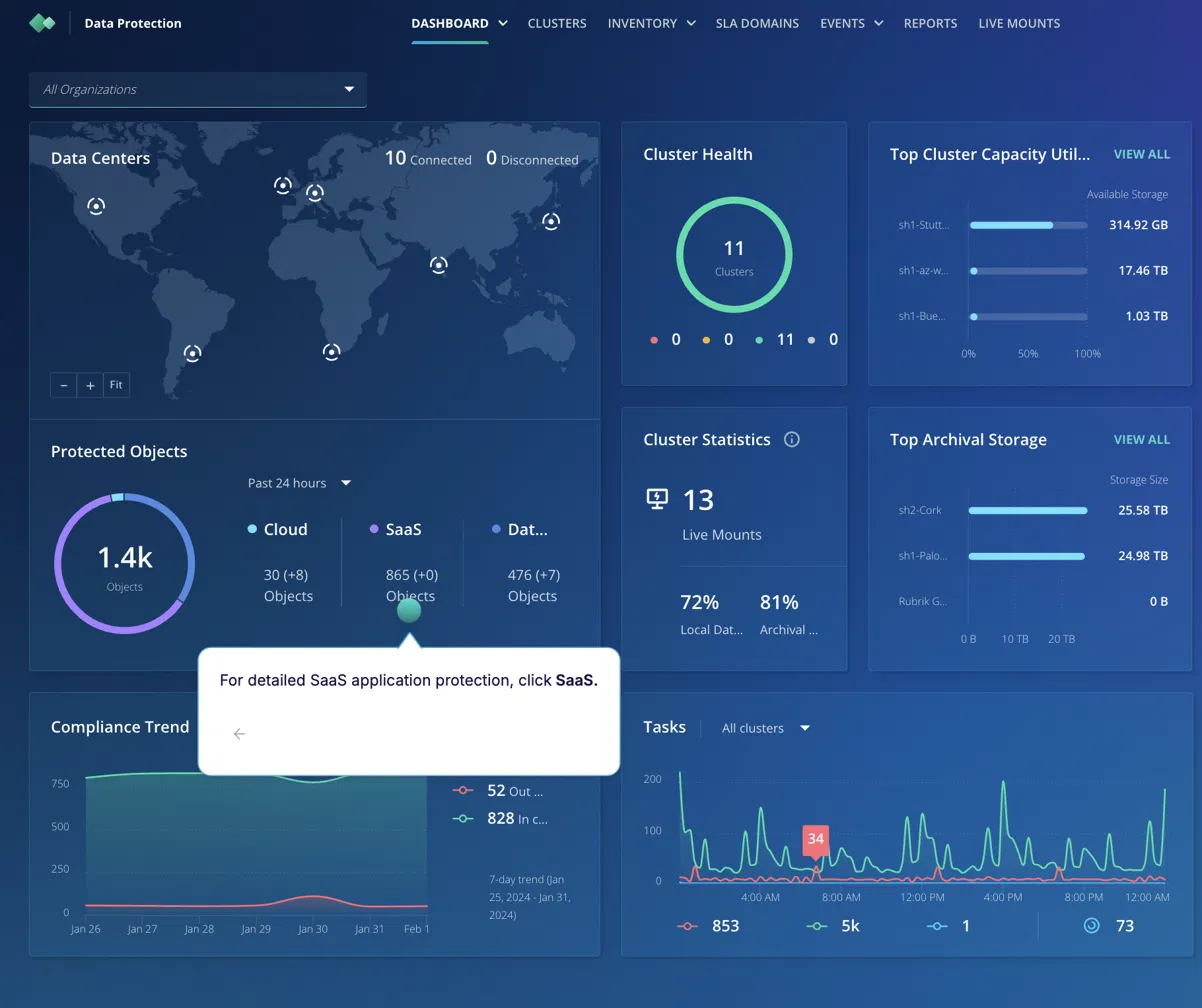This screenshot has height=1008, width=1202.
Task: Expand the Inventory menu chevron
Action: coord(690,23)
